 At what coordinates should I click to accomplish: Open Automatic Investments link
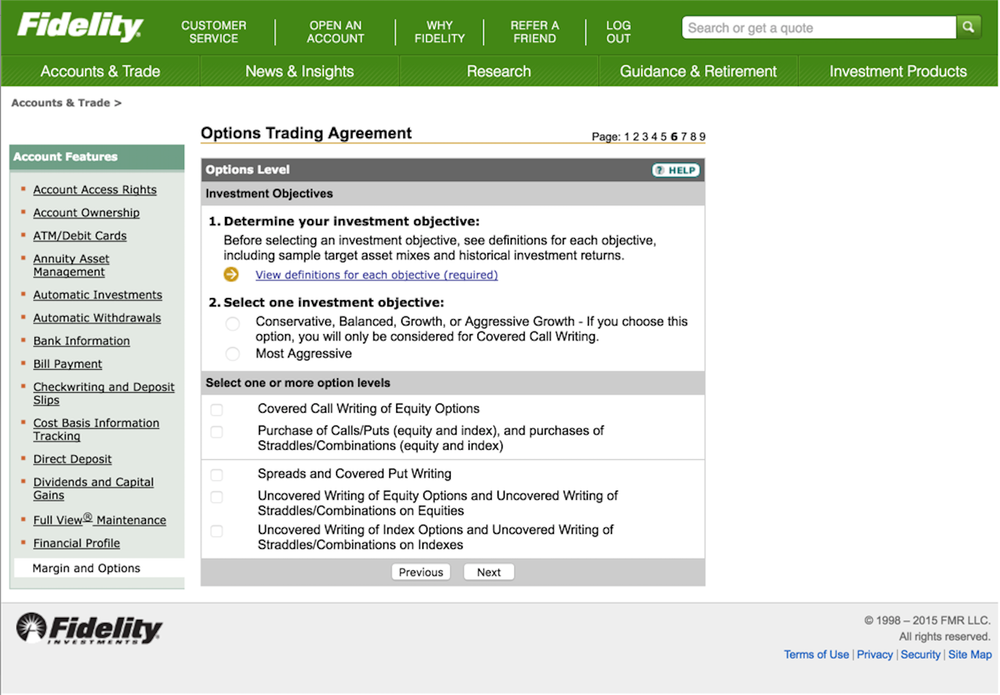coord(98,295)
